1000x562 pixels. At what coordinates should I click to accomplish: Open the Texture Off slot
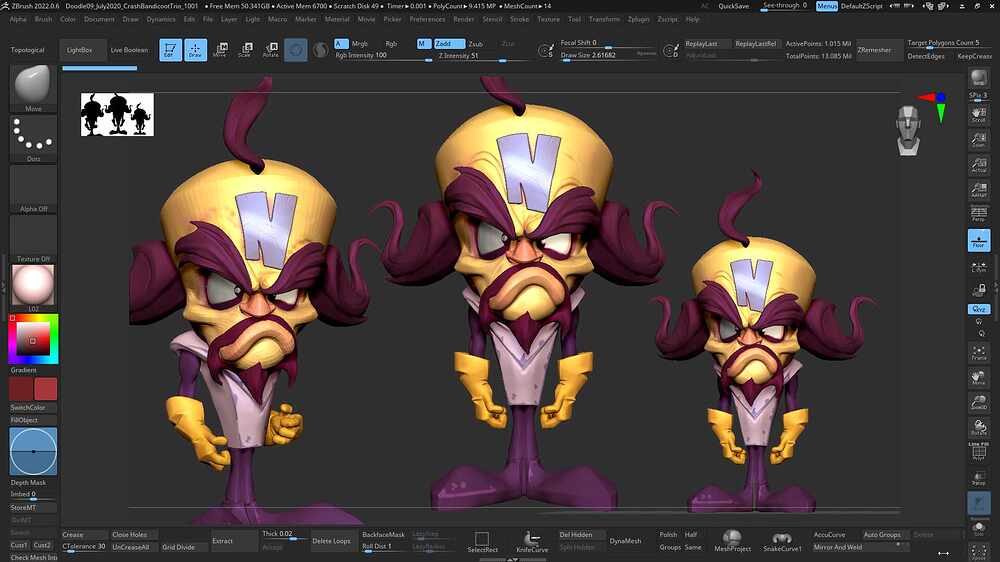click(33, 239)
